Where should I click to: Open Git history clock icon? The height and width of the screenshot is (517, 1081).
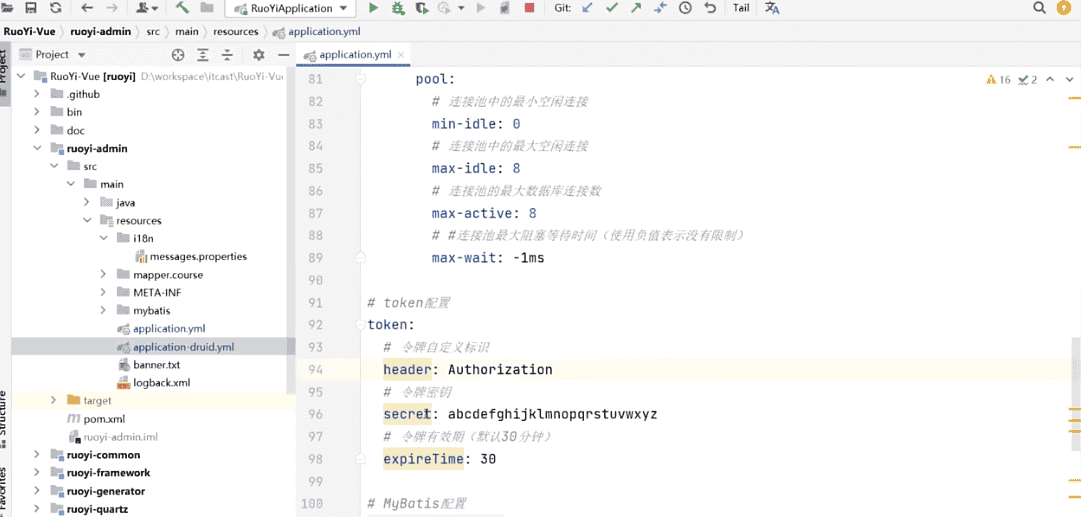(685, 8)
